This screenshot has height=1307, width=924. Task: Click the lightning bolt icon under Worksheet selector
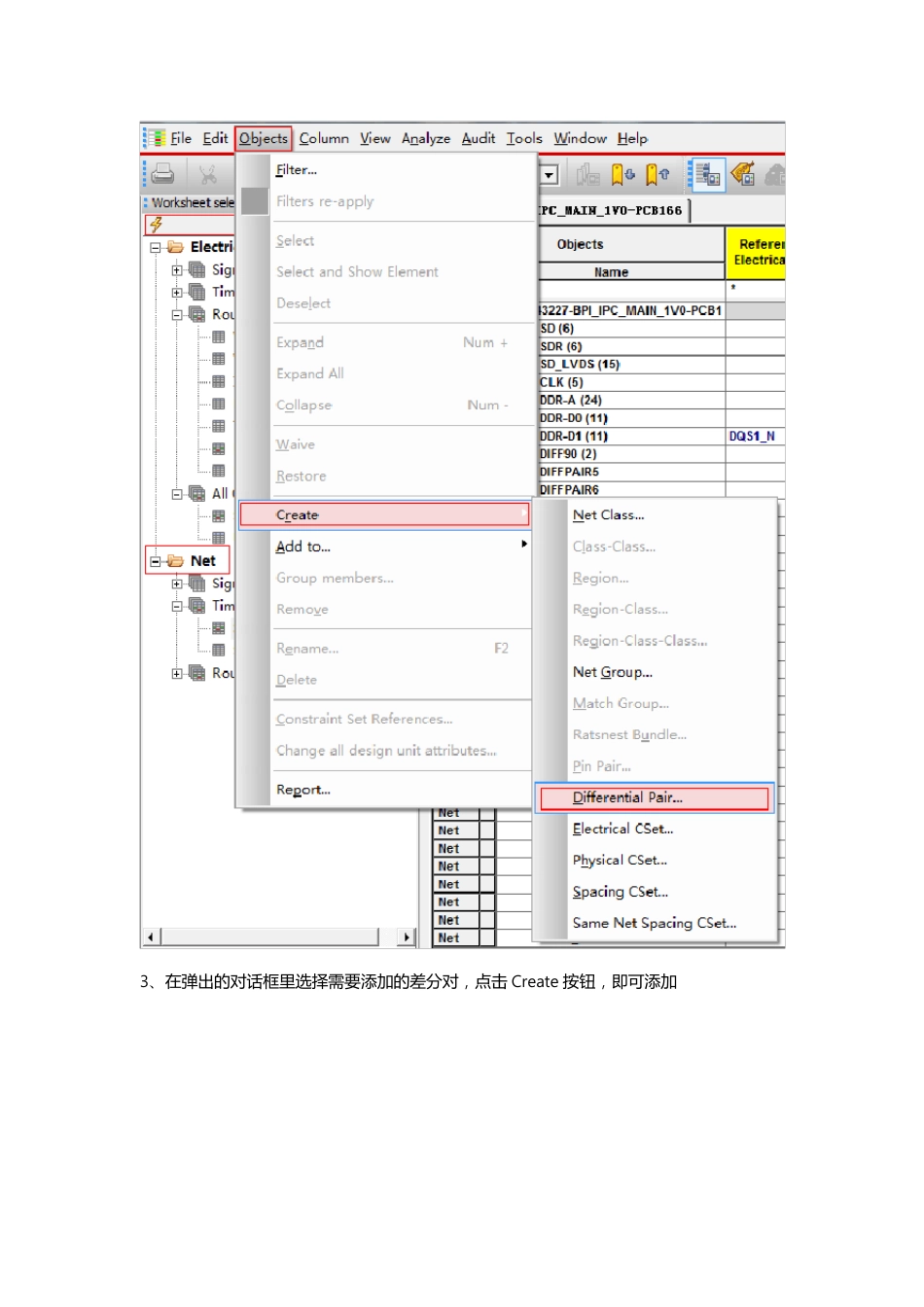point(156,225)
